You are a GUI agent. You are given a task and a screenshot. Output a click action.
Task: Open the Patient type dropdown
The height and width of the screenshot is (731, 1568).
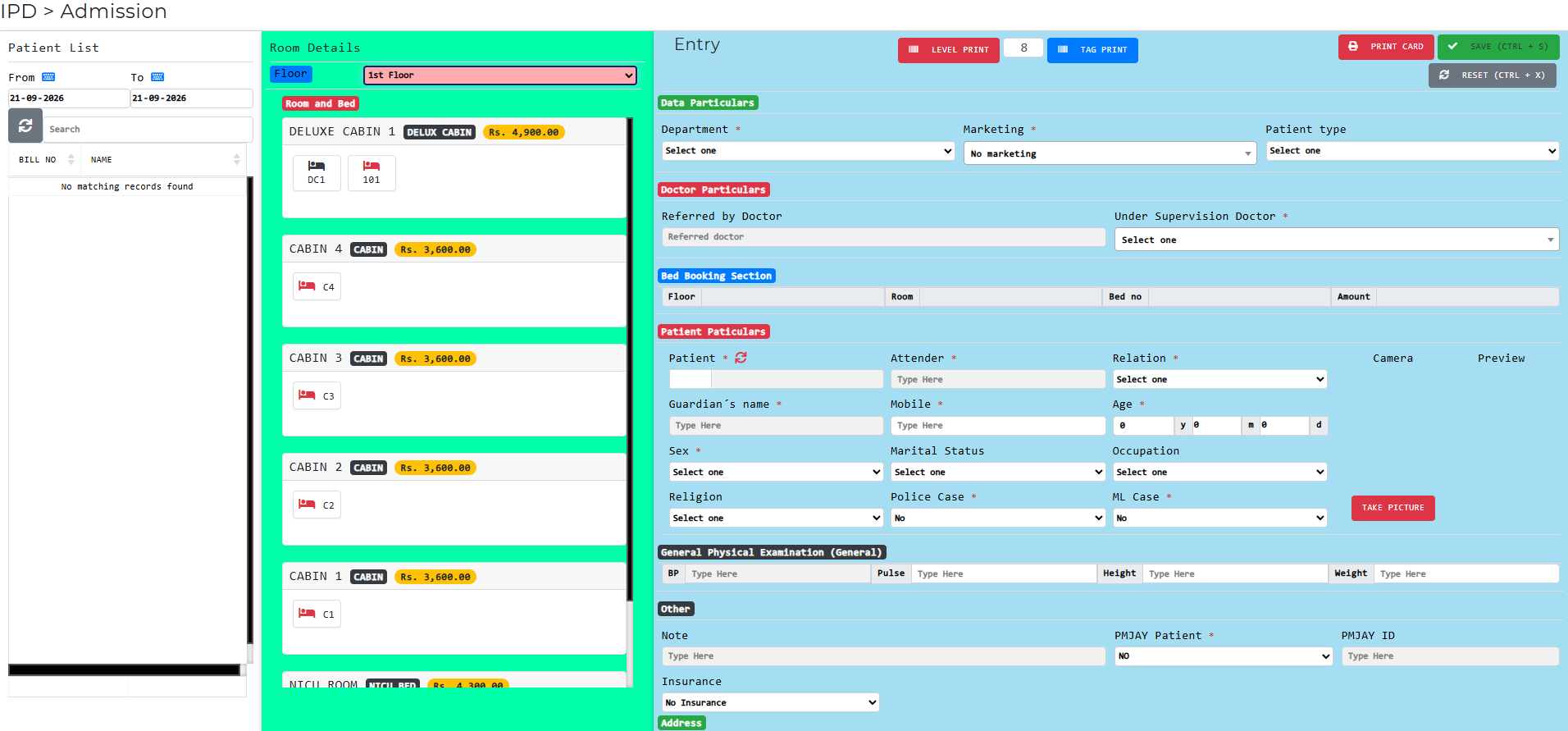click(1412, 151)
